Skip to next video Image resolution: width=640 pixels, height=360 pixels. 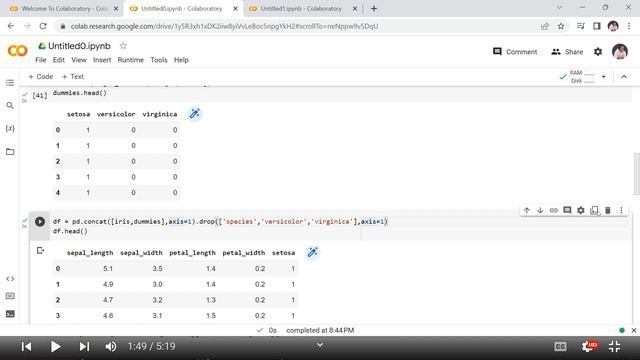click(x=84, y=347)
